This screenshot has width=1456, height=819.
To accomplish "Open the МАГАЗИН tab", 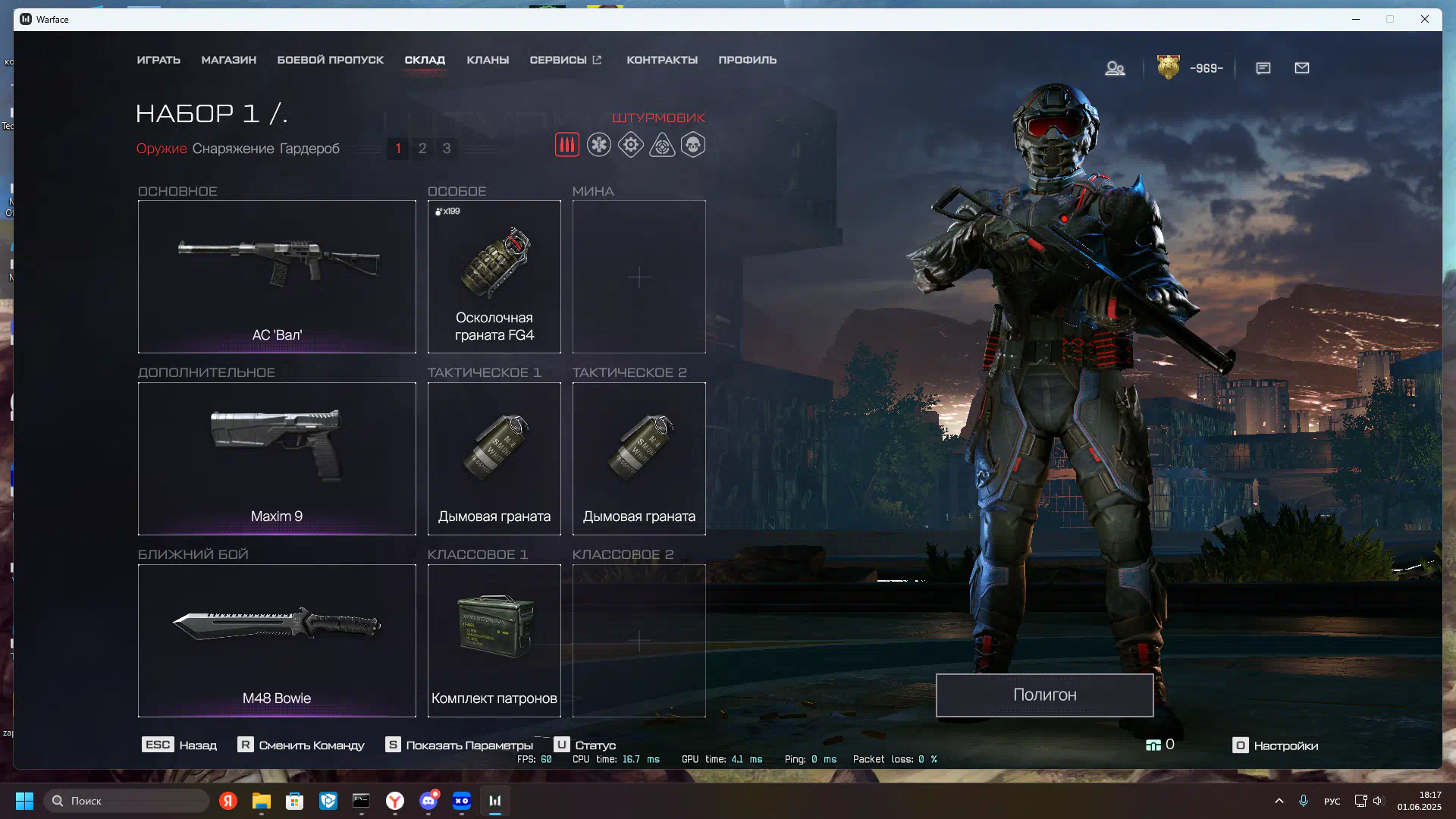I will pyautogui.click(x=229, y=60).
